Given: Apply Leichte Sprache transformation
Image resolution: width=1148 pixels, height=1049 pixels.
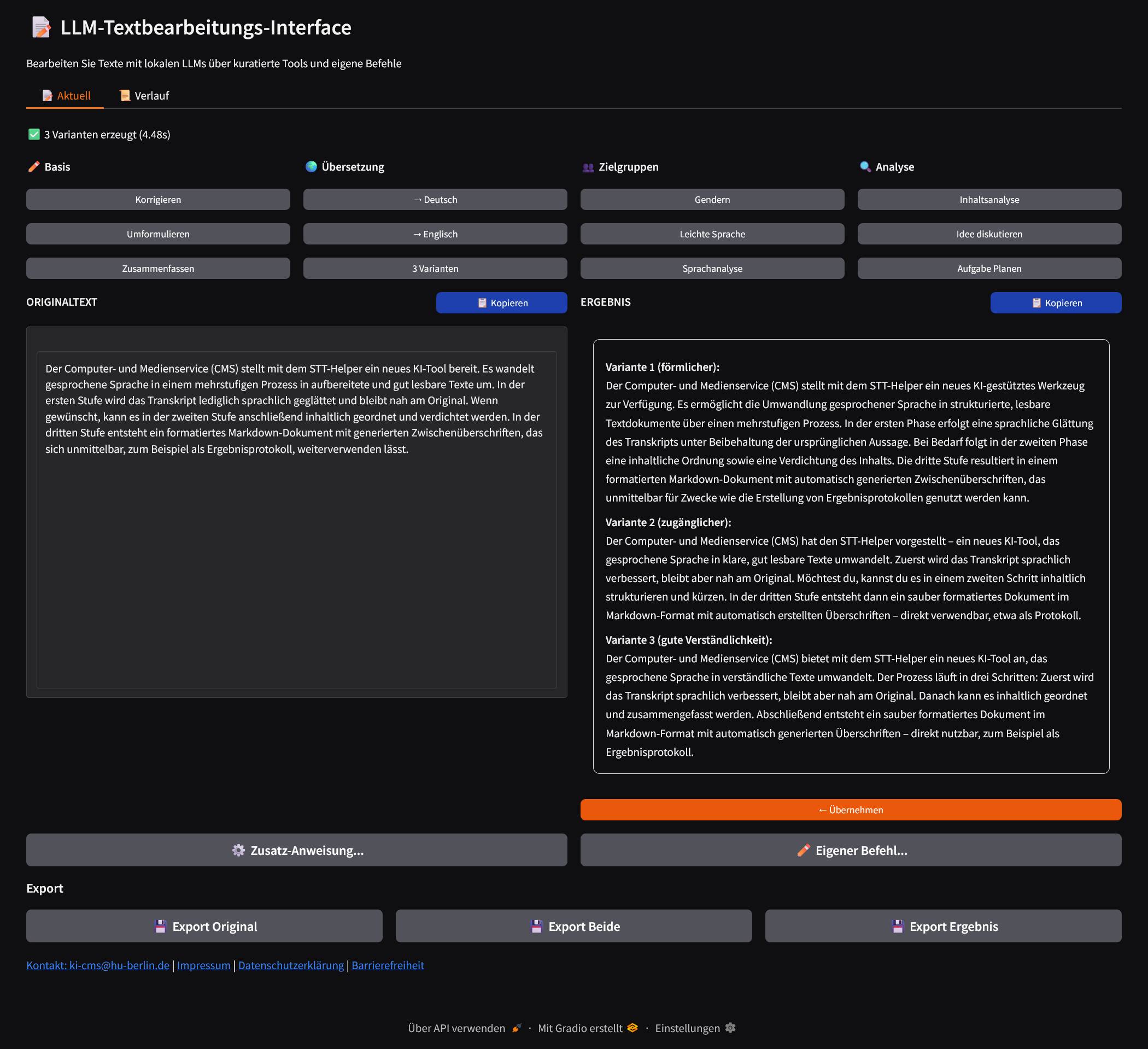Looking at the screenshot, I should pos(712,234).
